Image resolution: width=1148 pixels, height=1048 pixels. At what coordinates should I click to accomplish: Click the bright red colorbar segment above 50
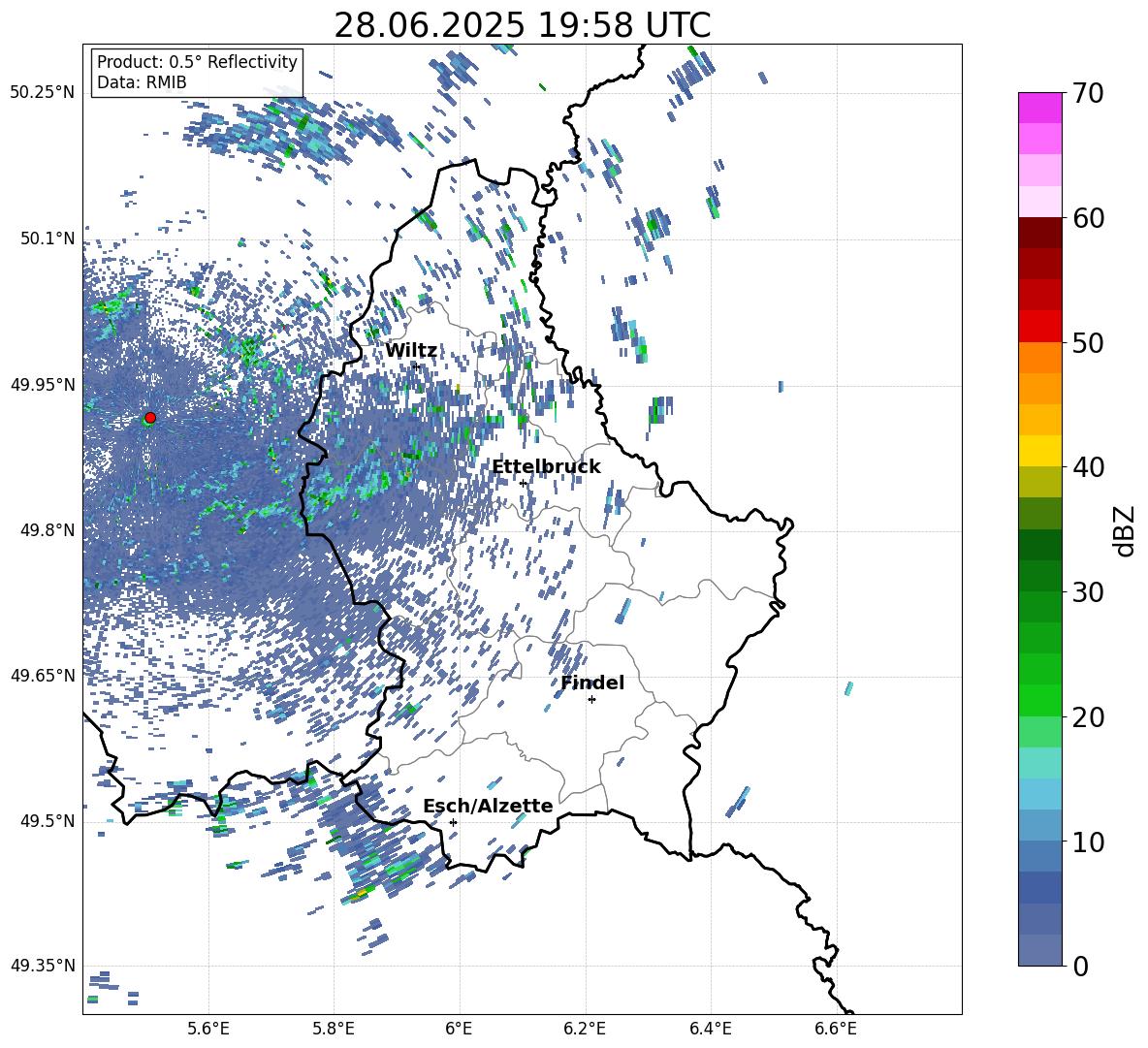[1039, 327]
